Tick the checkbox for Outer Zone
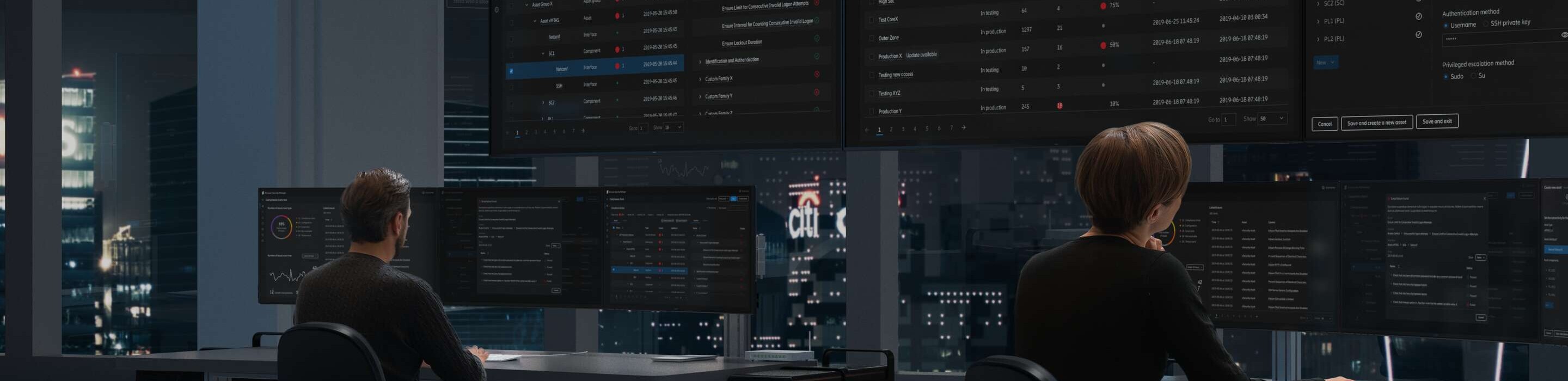This screenshot has width=1568, height=381. pos(872,38)
